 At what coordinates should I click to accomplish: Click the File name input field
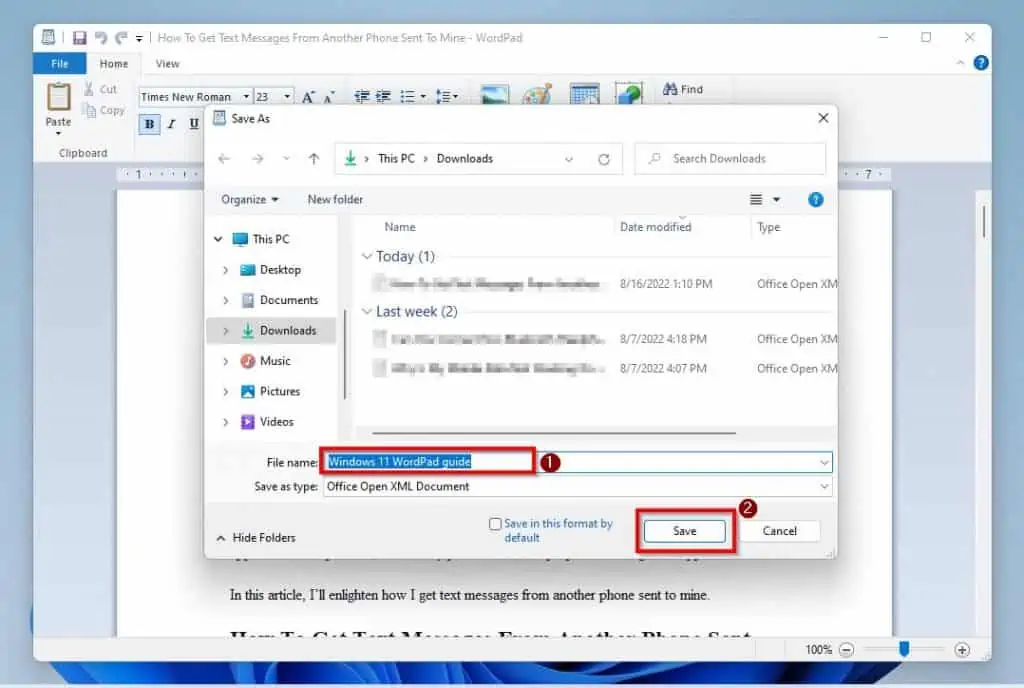[577, 462]
